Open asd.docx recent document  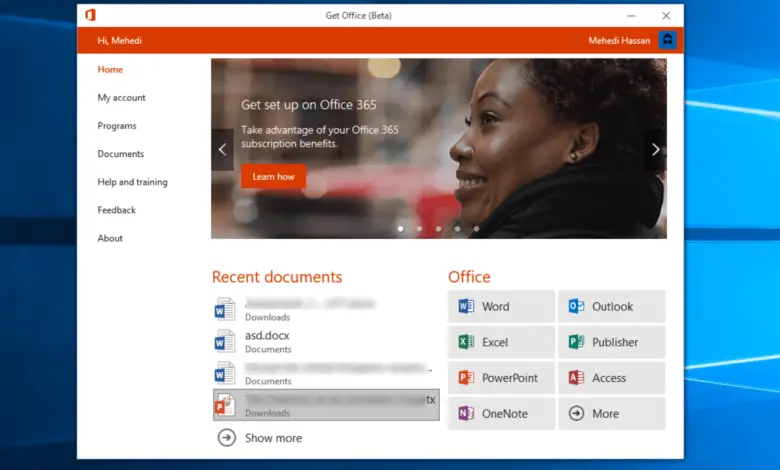(x=326, y=342)
